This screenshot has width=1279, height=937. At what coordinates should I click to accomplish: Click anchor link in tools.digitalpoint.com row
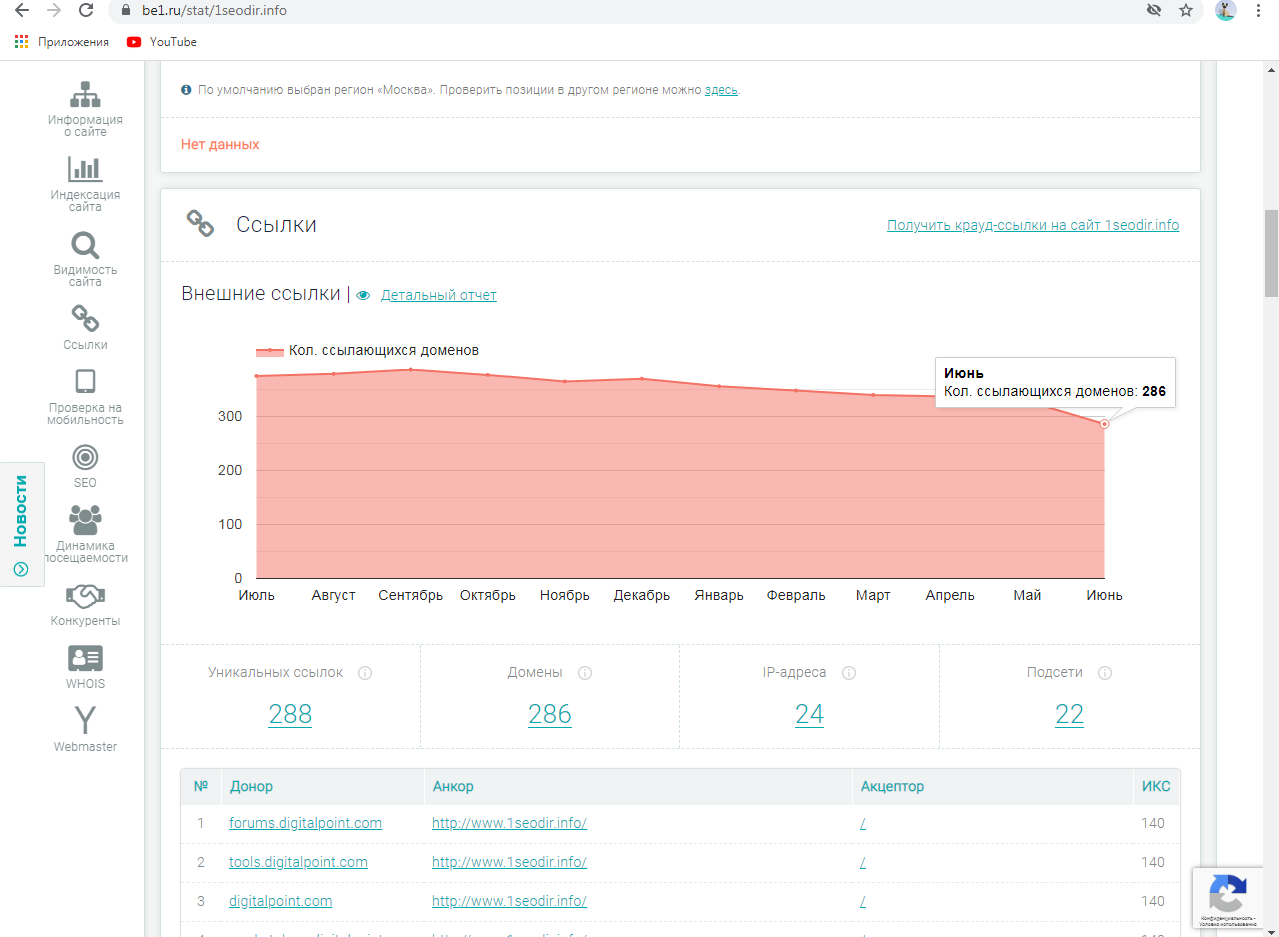(x=509, y=862)
